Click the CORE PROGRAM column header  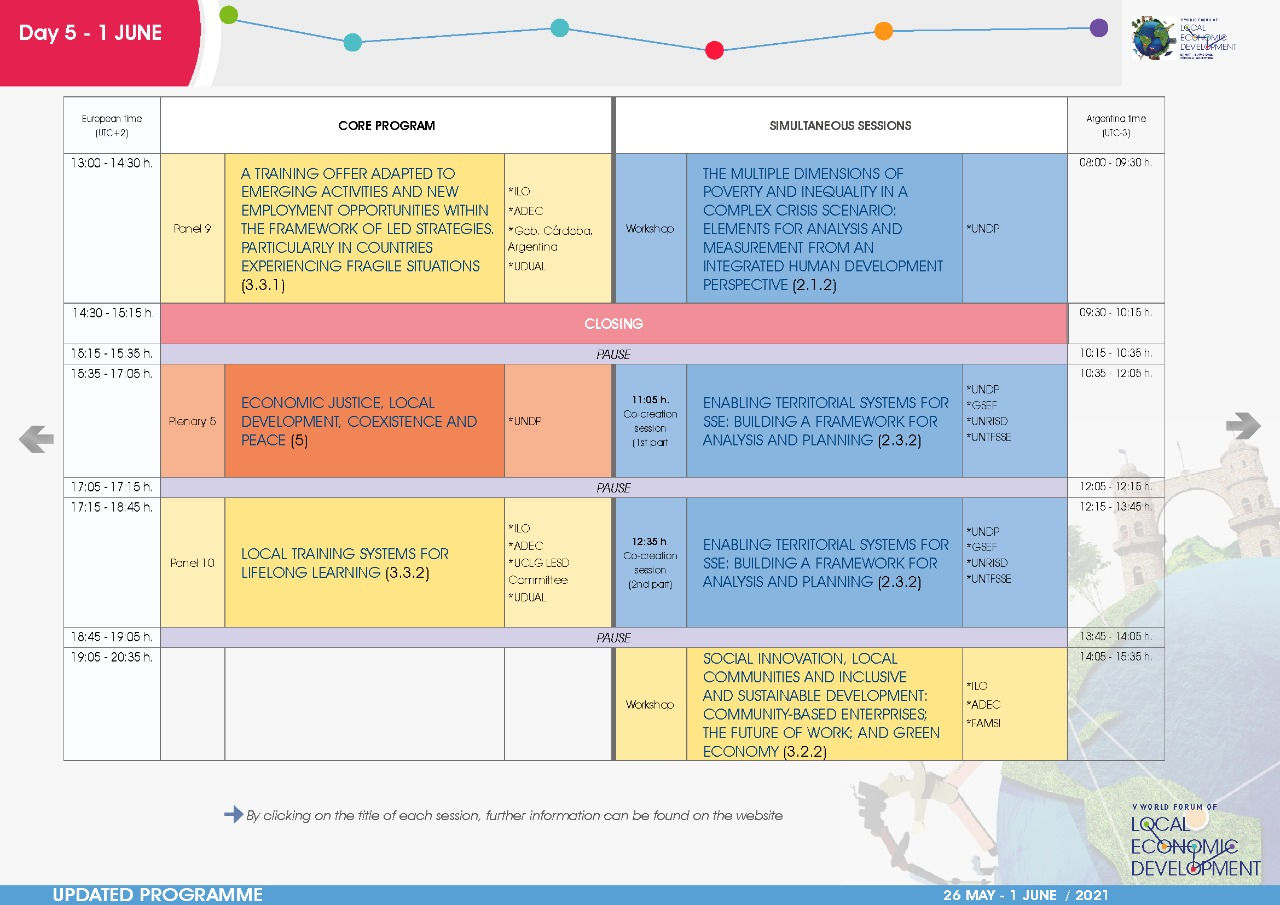click(x=386, y=125)
